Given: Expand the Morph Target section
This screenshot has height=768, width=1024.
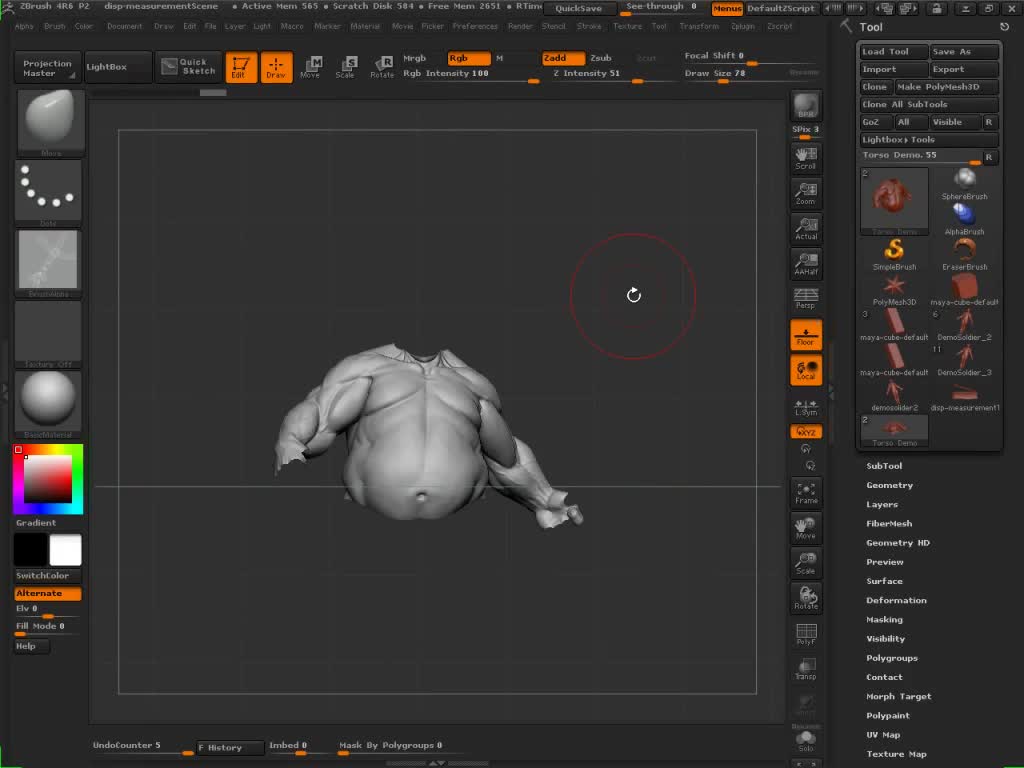Looking at the screenshot, I should (899, 696).
